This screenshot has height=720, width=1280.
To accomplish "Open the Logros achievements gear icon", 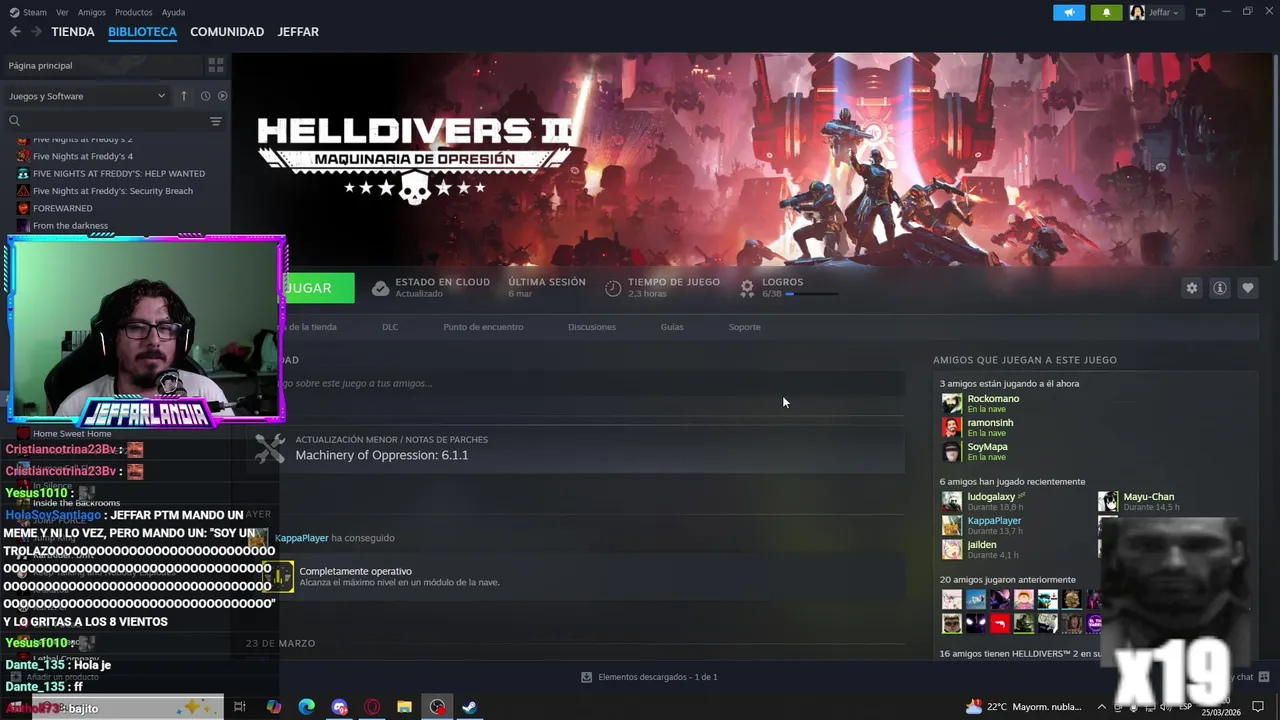I will (747, 289).
